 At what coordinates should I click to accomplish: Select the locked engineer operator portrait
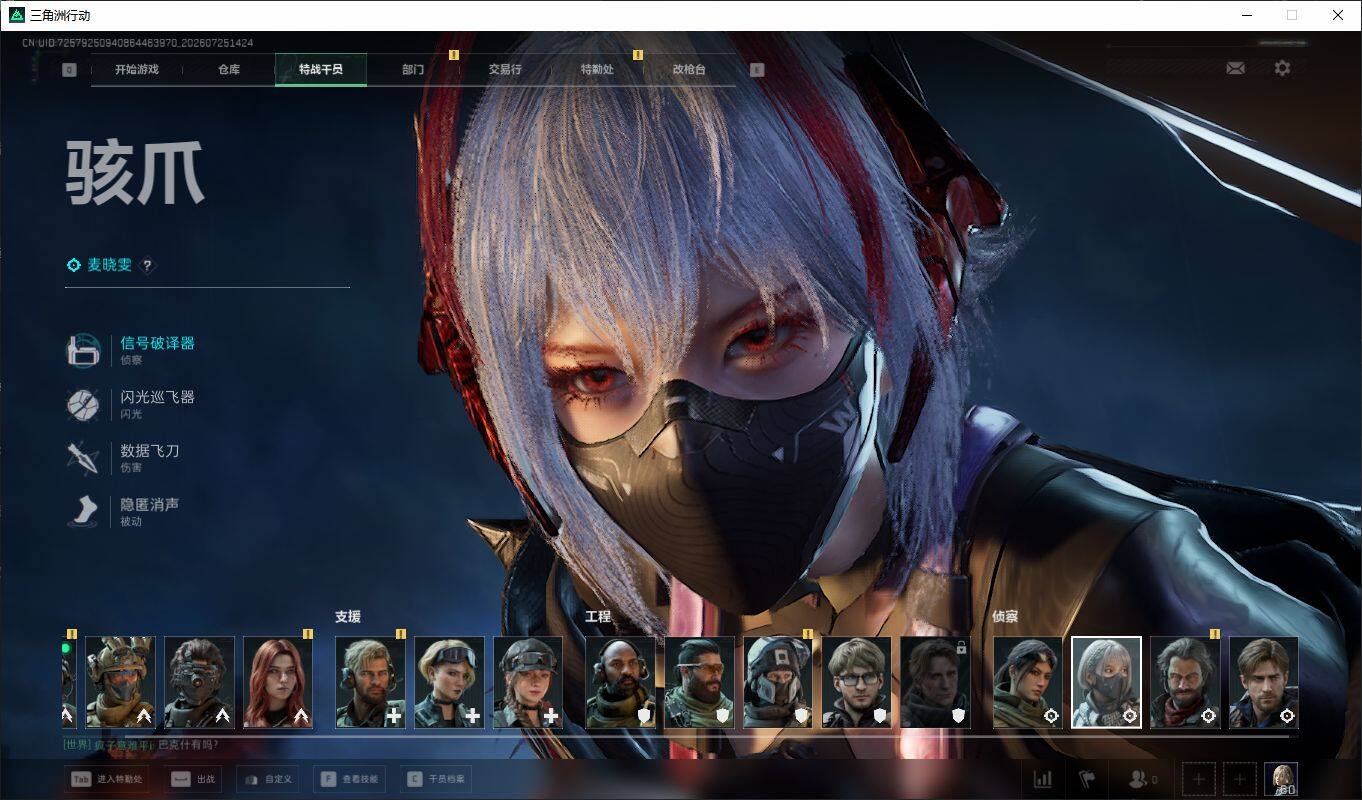point(935,682)
